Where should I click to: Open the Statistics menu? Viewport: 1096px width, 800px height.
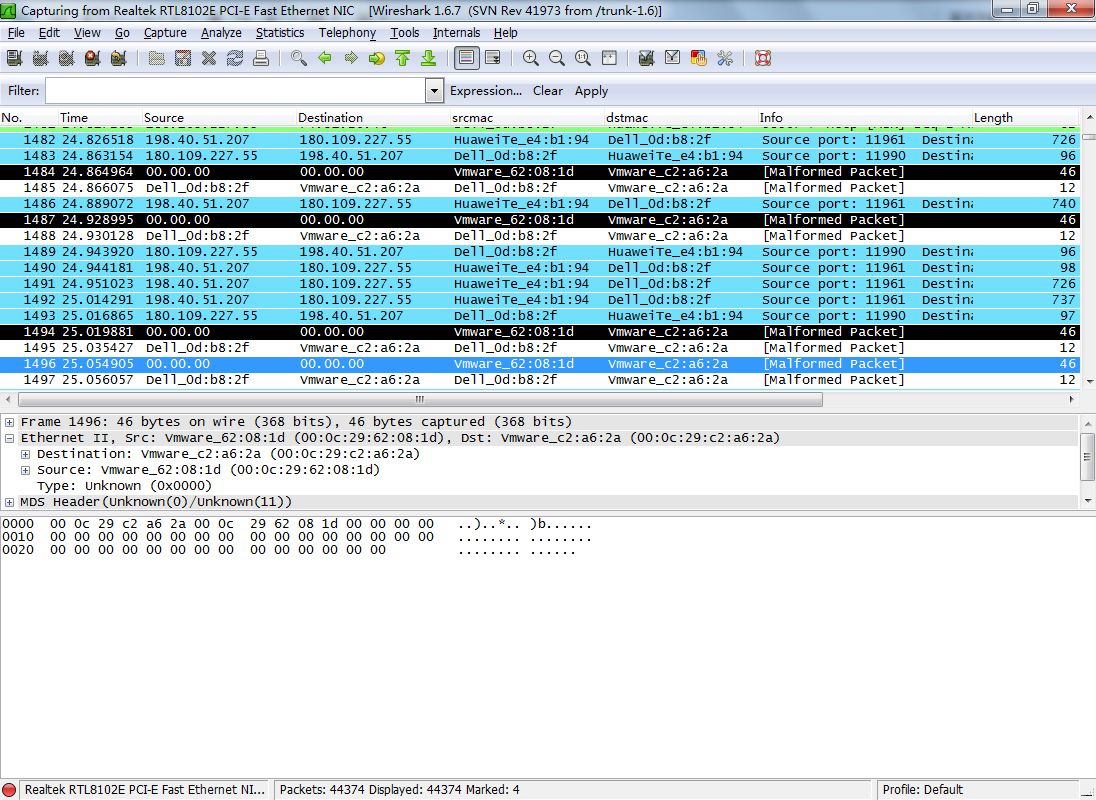(279, 32)
